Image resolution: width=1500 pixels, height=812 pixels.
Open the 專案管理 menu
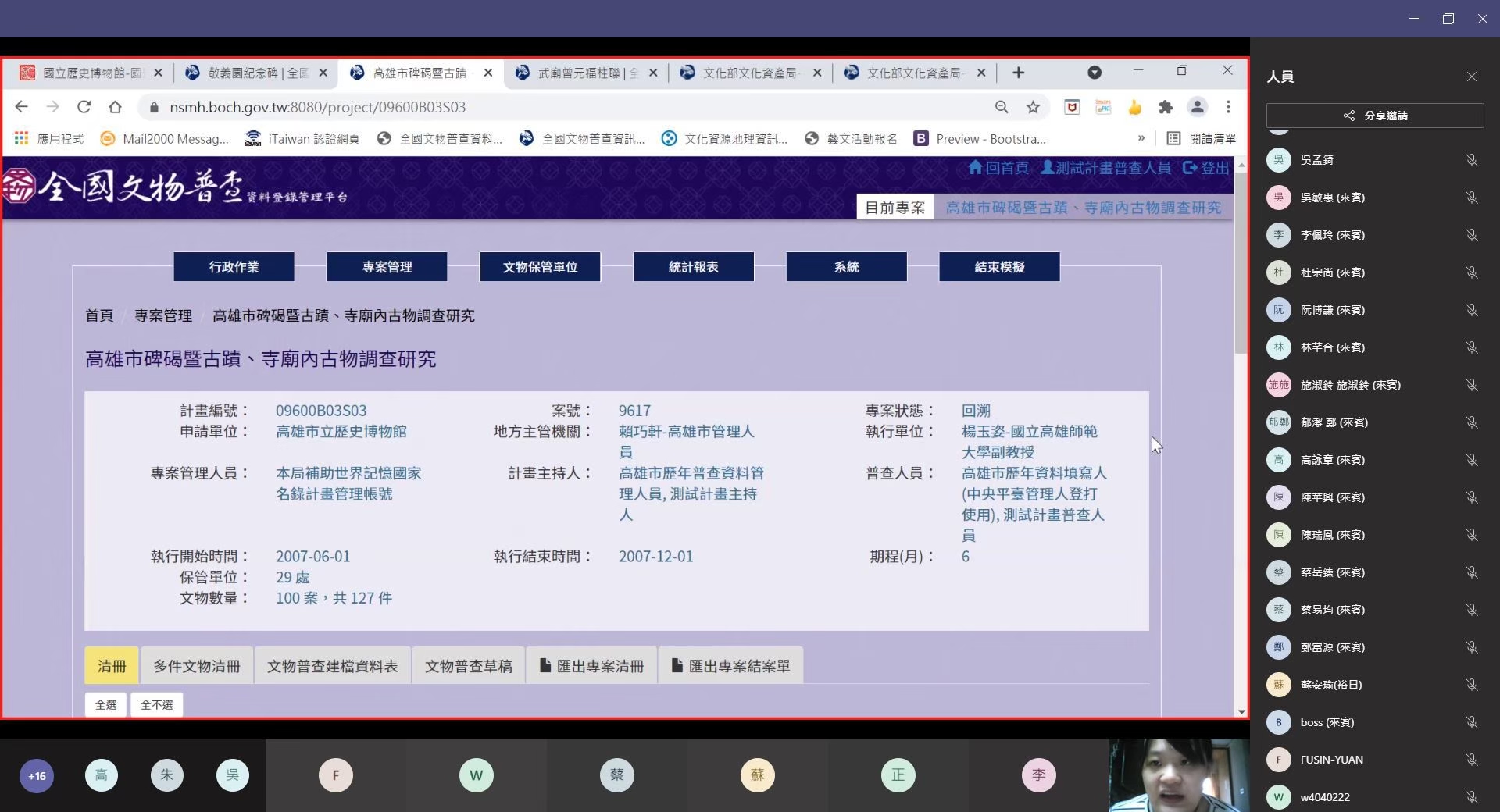point(387,267)
